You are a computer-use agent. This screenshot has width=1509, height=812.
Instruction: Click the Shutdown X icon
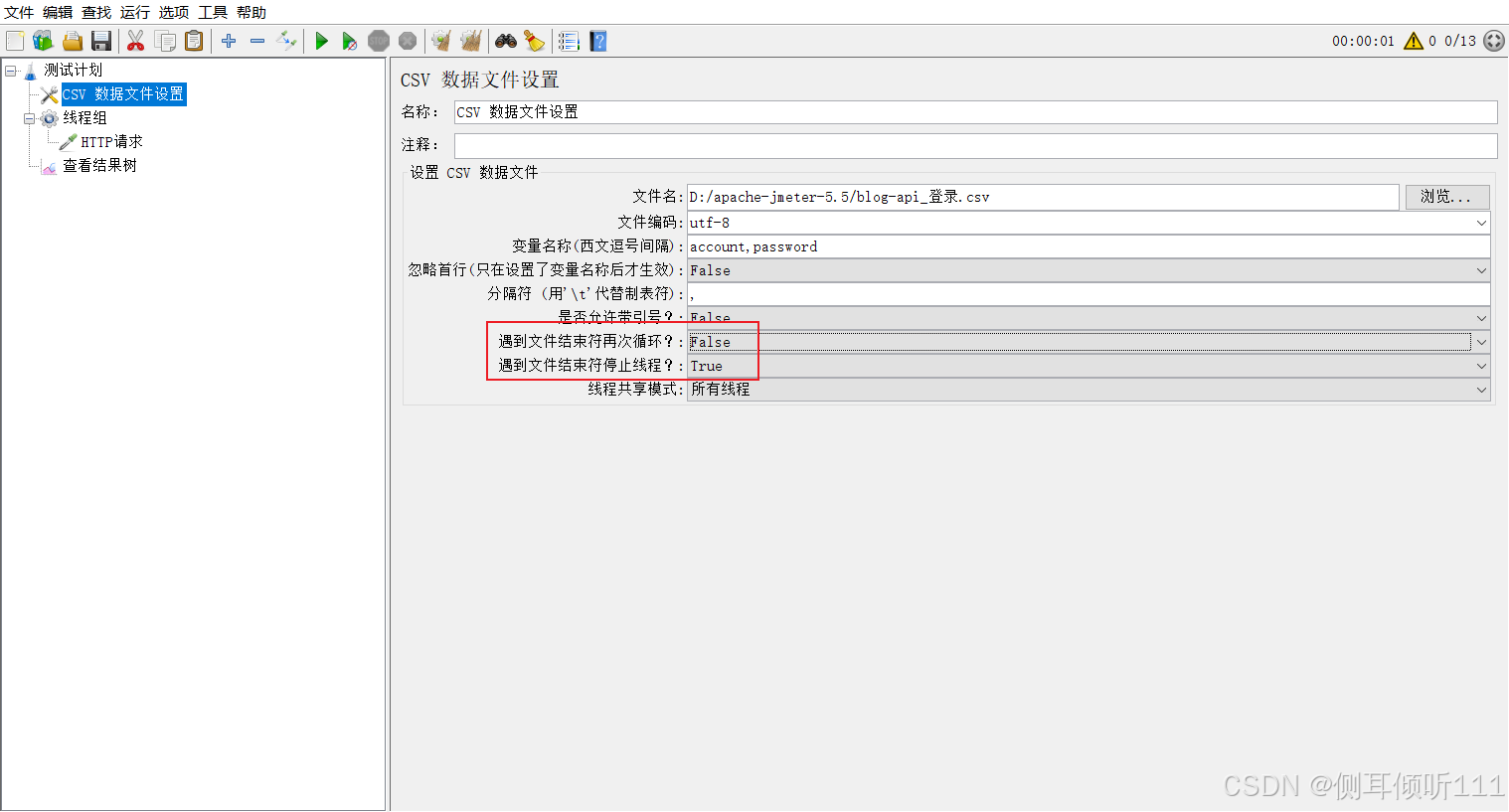coord(408,41)
